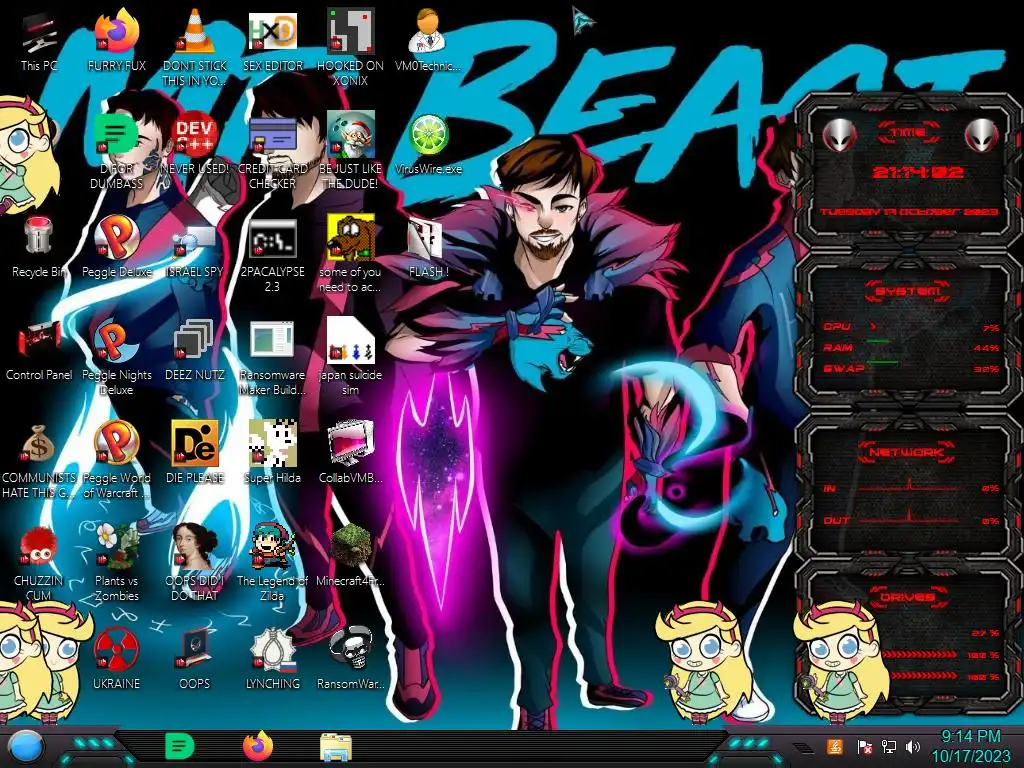Click the orange tray icon

point(835,746)
